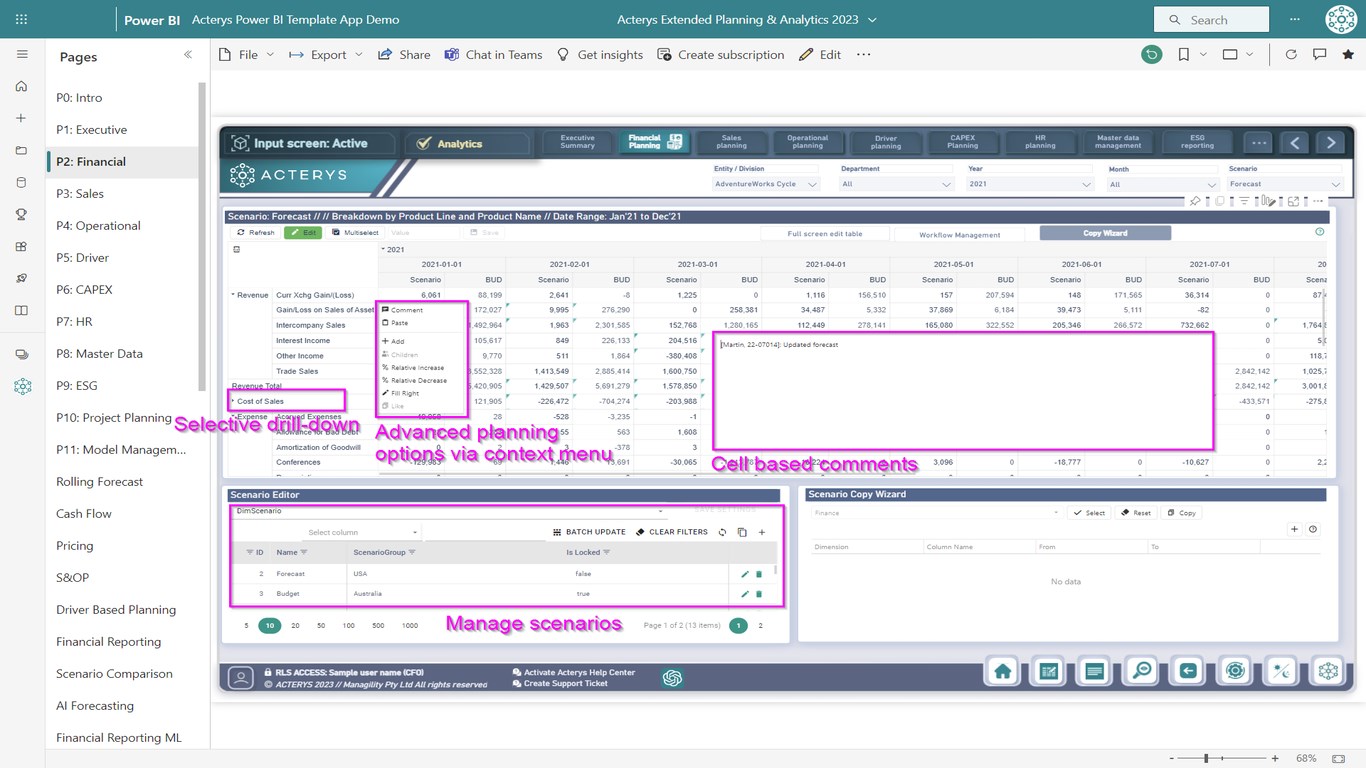
Task: Click the Search box in top bar
Action: click(x=1211, y=19)
